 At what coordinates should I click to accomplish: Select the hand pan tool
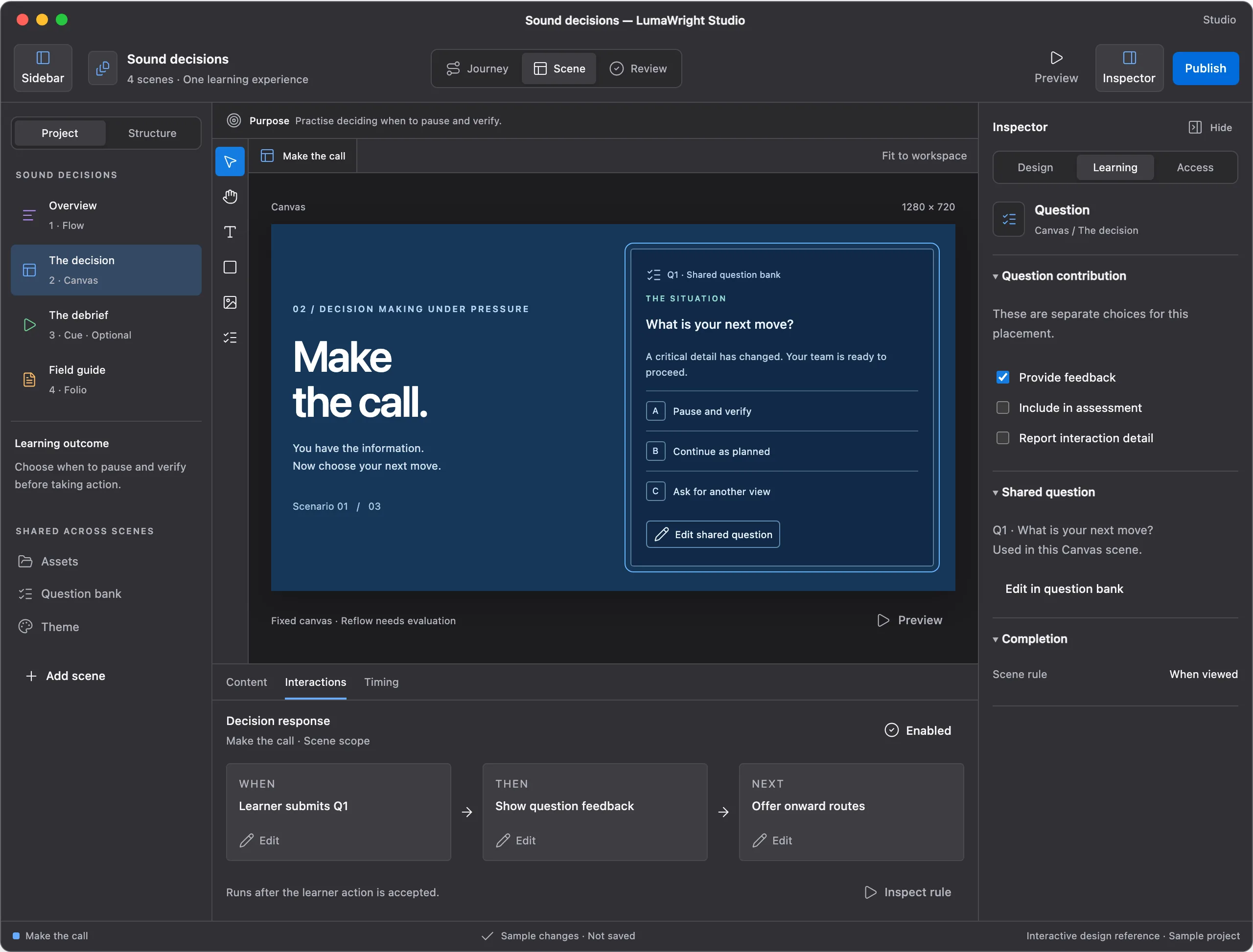[x=230, y=197]
